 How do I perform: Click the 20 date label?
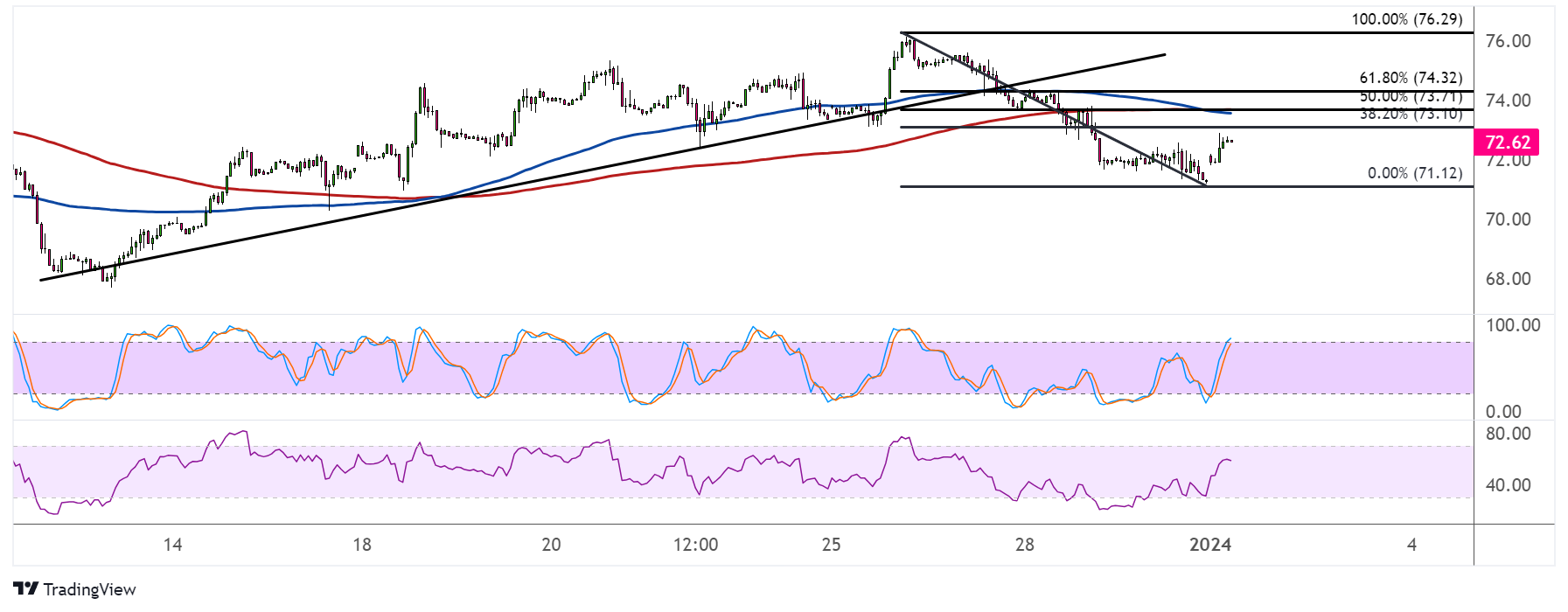(552, 545)
